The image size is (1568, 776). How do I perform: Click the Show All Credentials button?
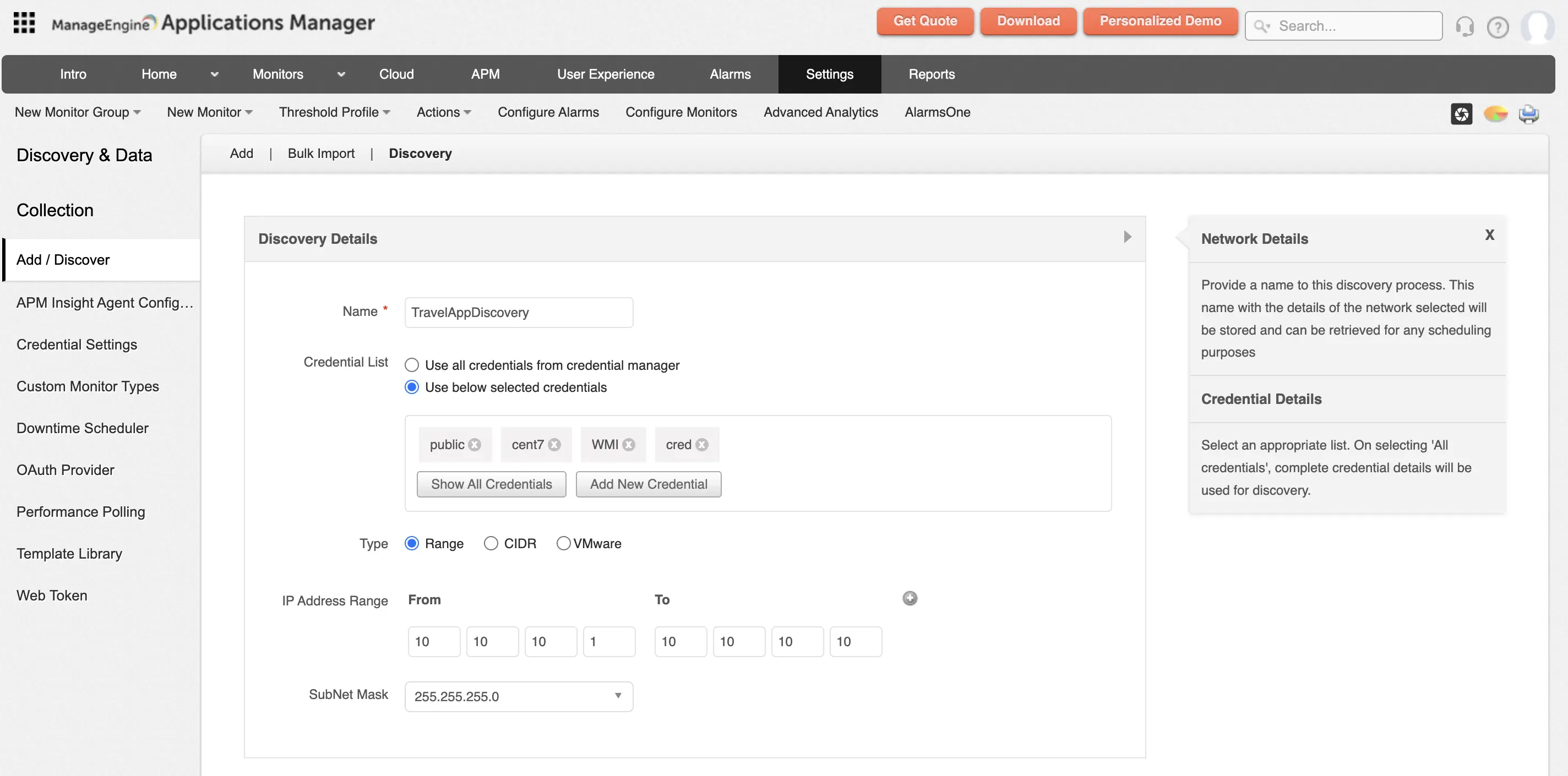tap(491, 484)
